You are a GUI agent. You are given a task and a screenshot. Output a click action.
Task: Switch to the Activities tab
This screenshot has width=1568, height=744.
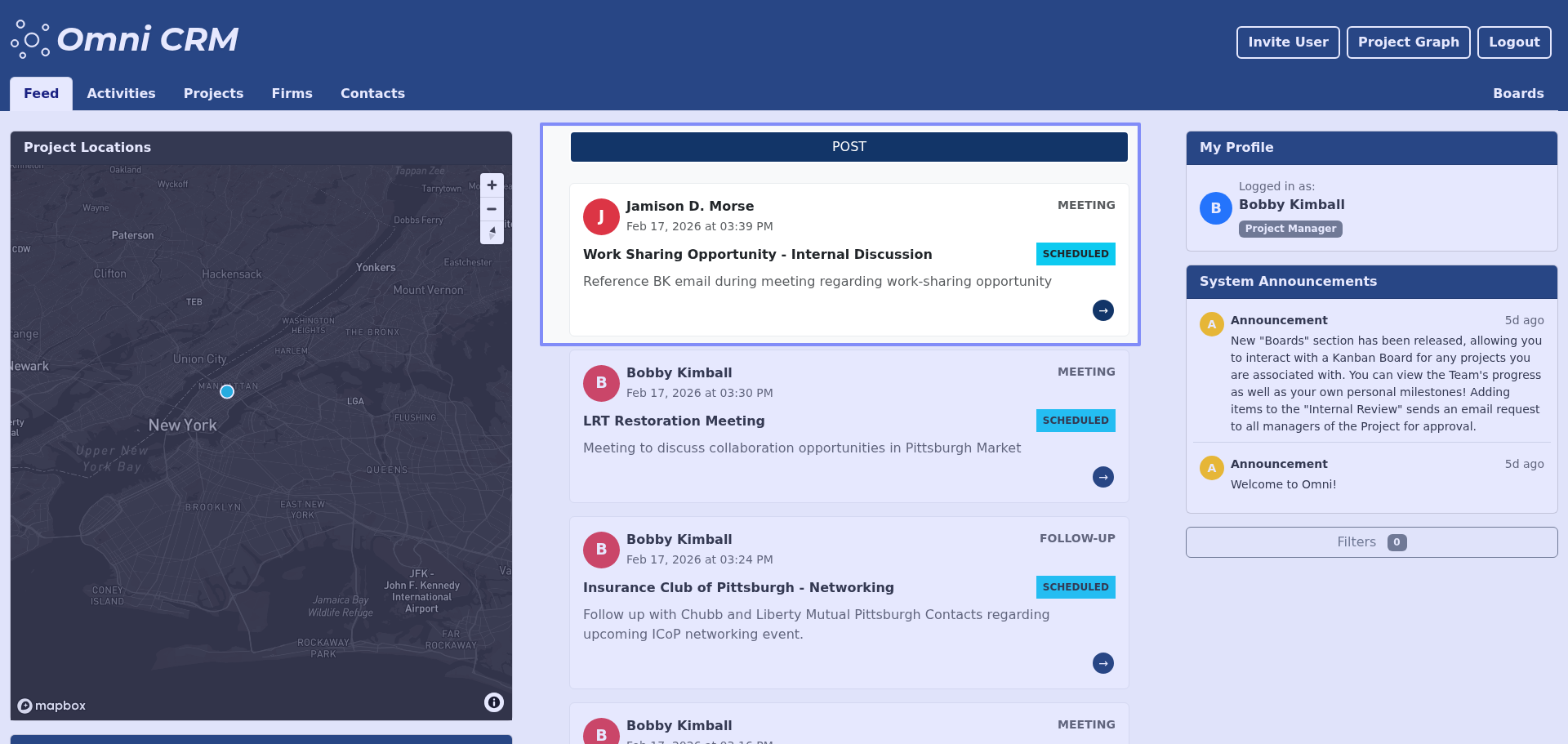click(x=121, y=94)
